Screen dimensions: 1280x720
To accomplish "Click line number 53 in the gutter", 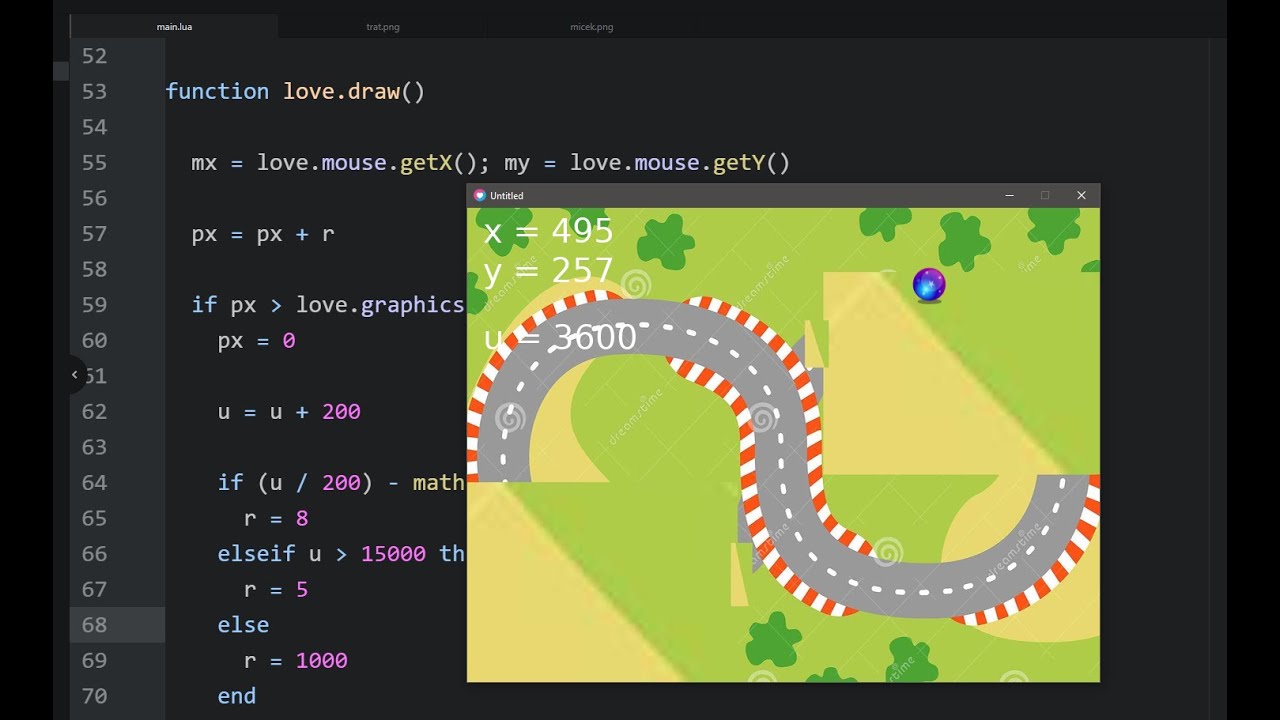I will click(x=94, y=91).
